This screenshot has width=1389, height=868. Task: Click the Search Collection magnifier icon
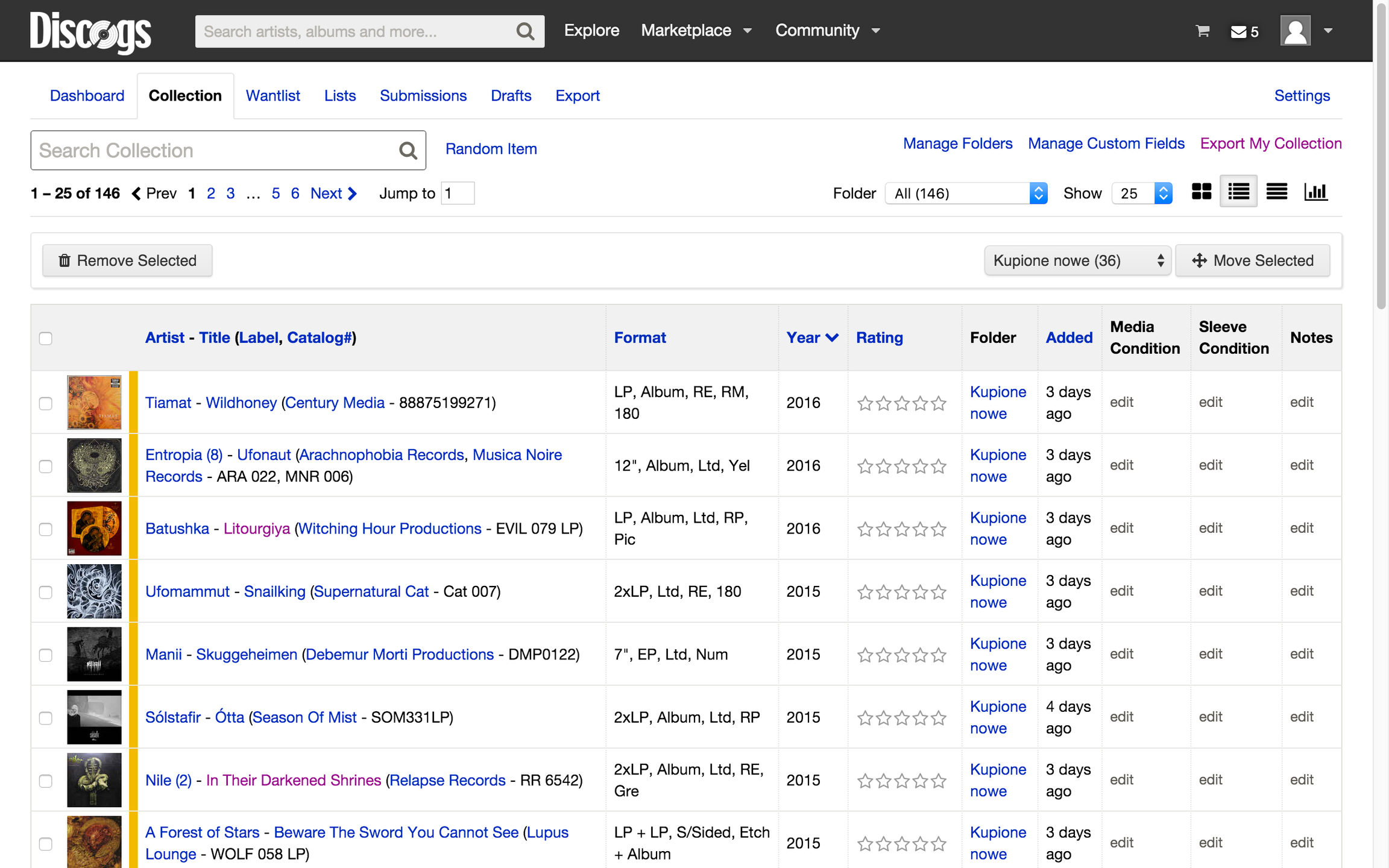[408, 150]
